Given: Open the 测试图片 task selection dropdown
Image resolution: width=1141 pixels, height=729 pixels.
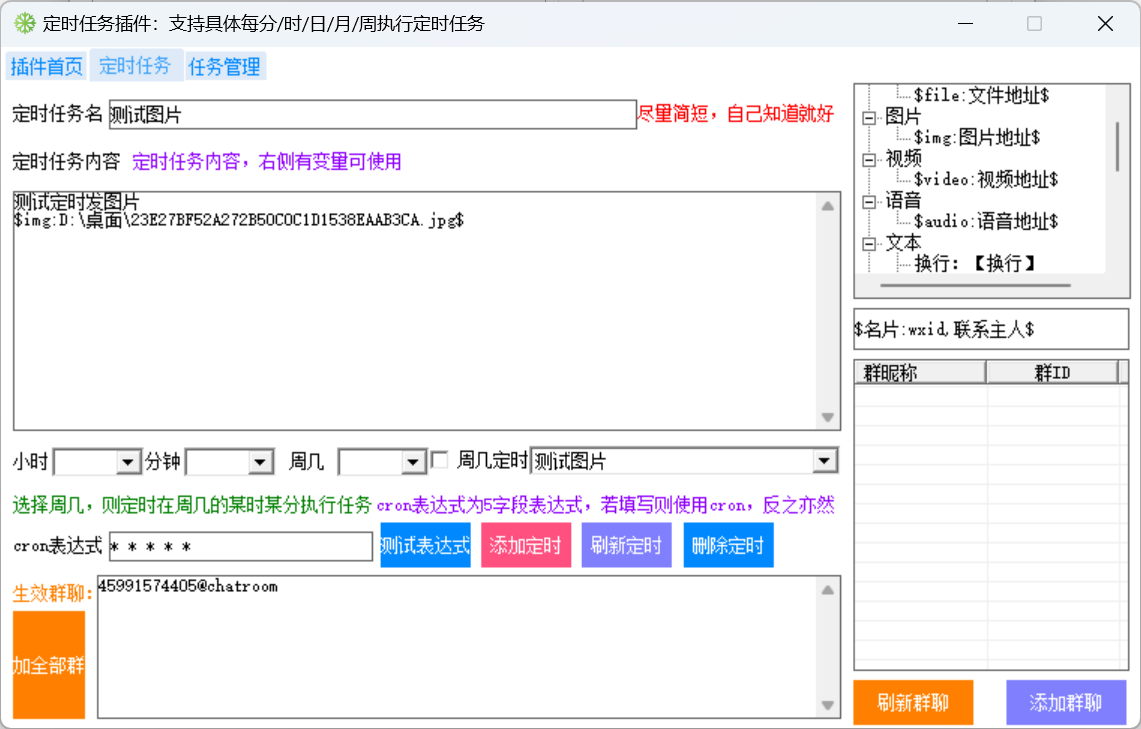Looking at the screenshot, I should pos(824,461).
